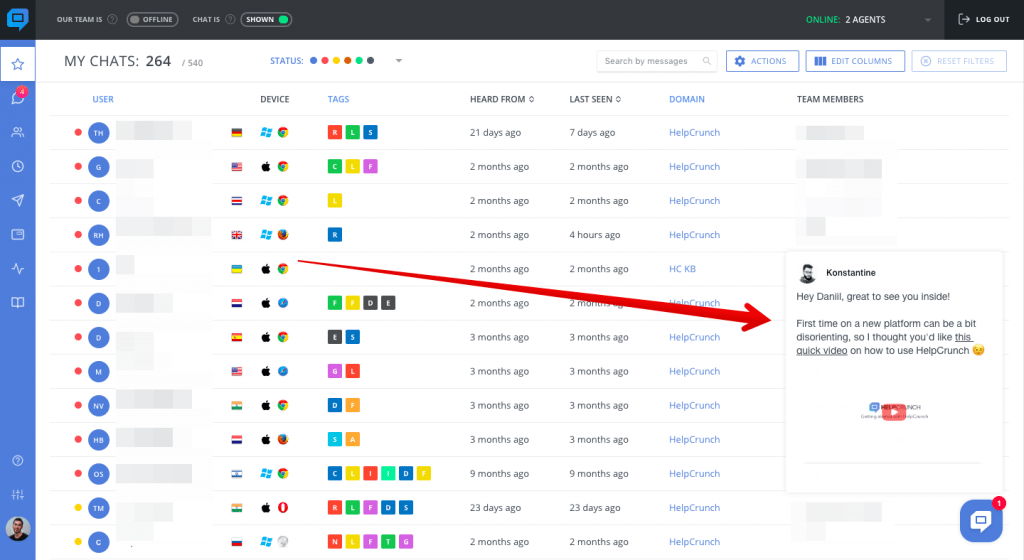The height and width of the screenshot is (560, 1024).
Task: Click the yellow L tag in C row
Action: tap(334, 200)
